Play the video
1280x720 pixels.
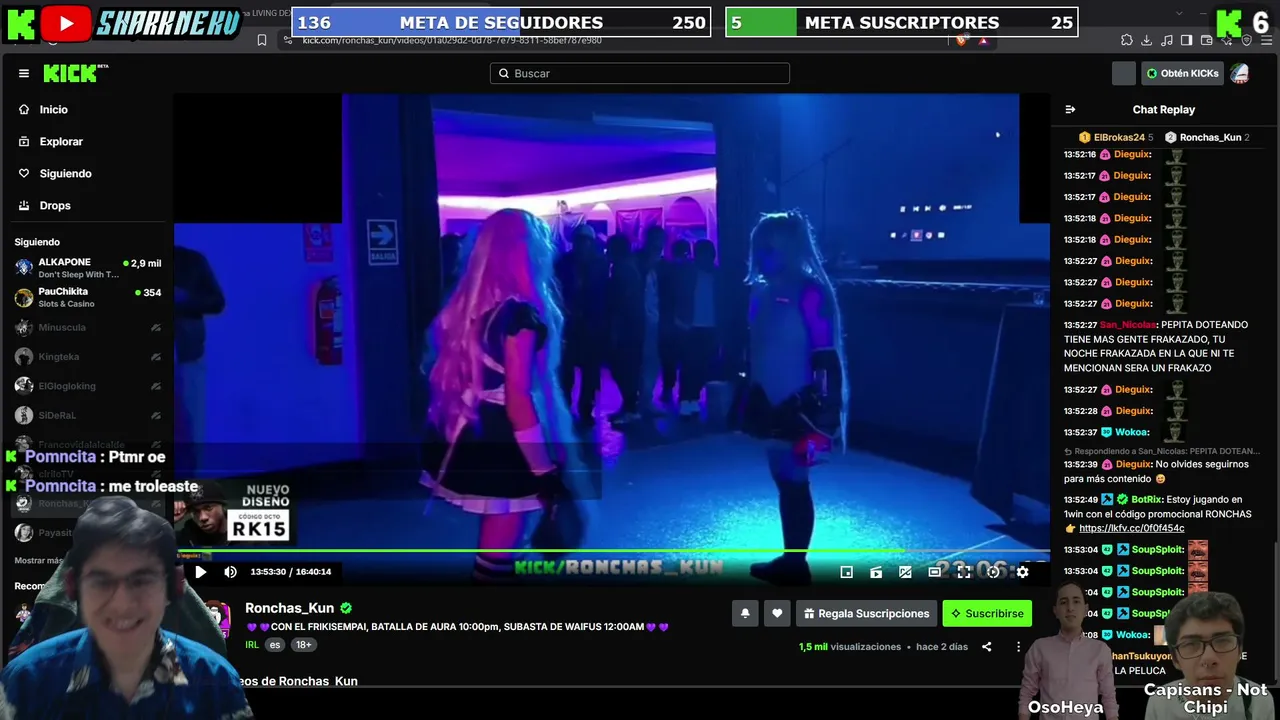point(200,572)
